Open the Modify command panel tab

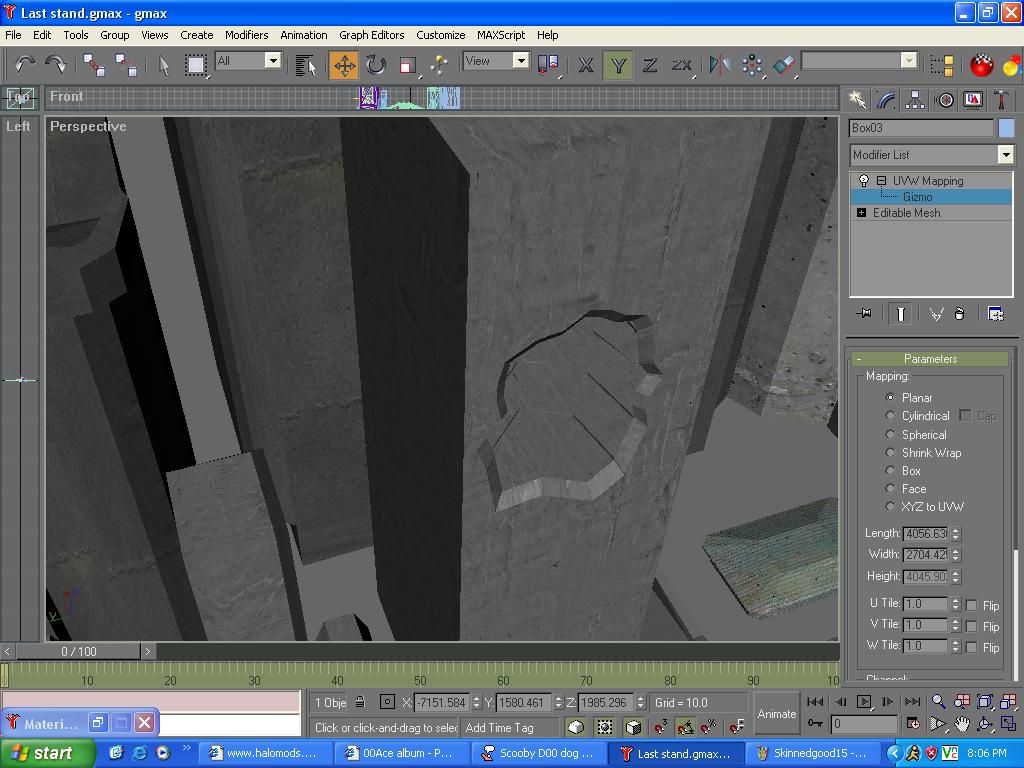886,100
